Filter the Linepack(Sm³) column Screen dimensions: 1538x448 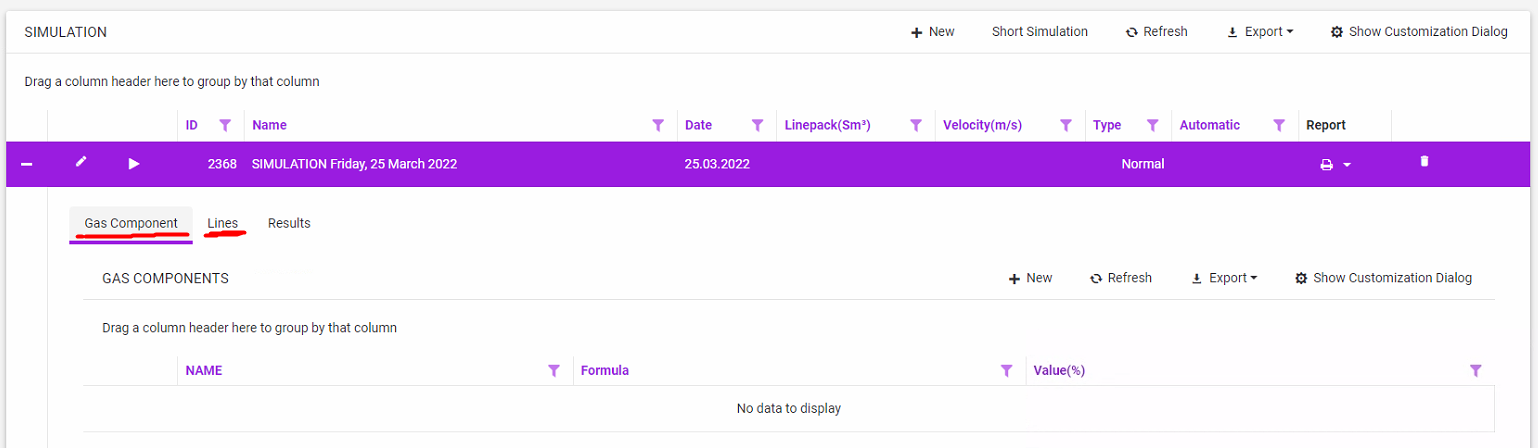pyautogui.click(x=915, y=125)
